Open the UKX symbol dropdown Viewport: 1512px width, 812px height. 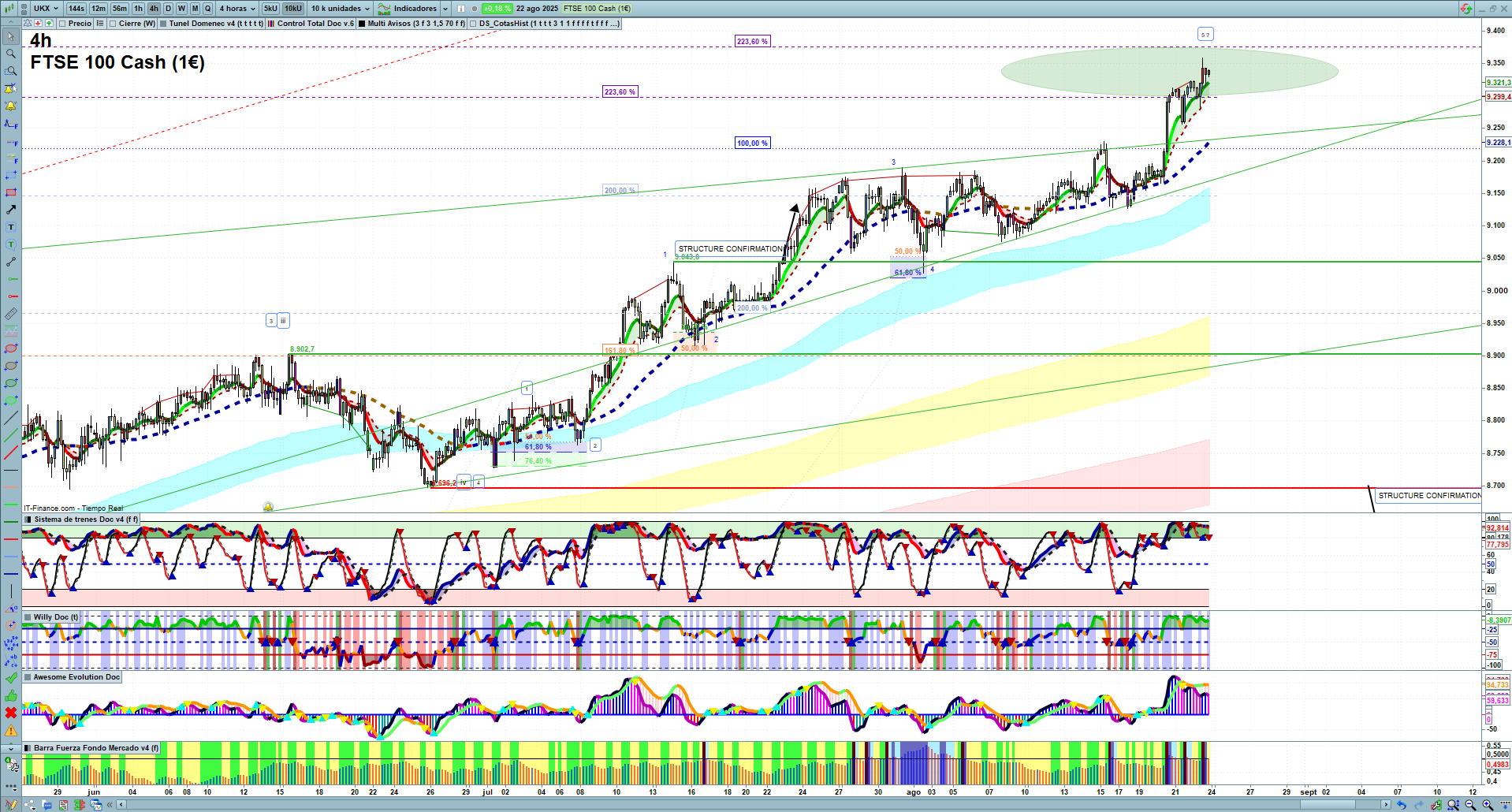click(x=47, y=9)
